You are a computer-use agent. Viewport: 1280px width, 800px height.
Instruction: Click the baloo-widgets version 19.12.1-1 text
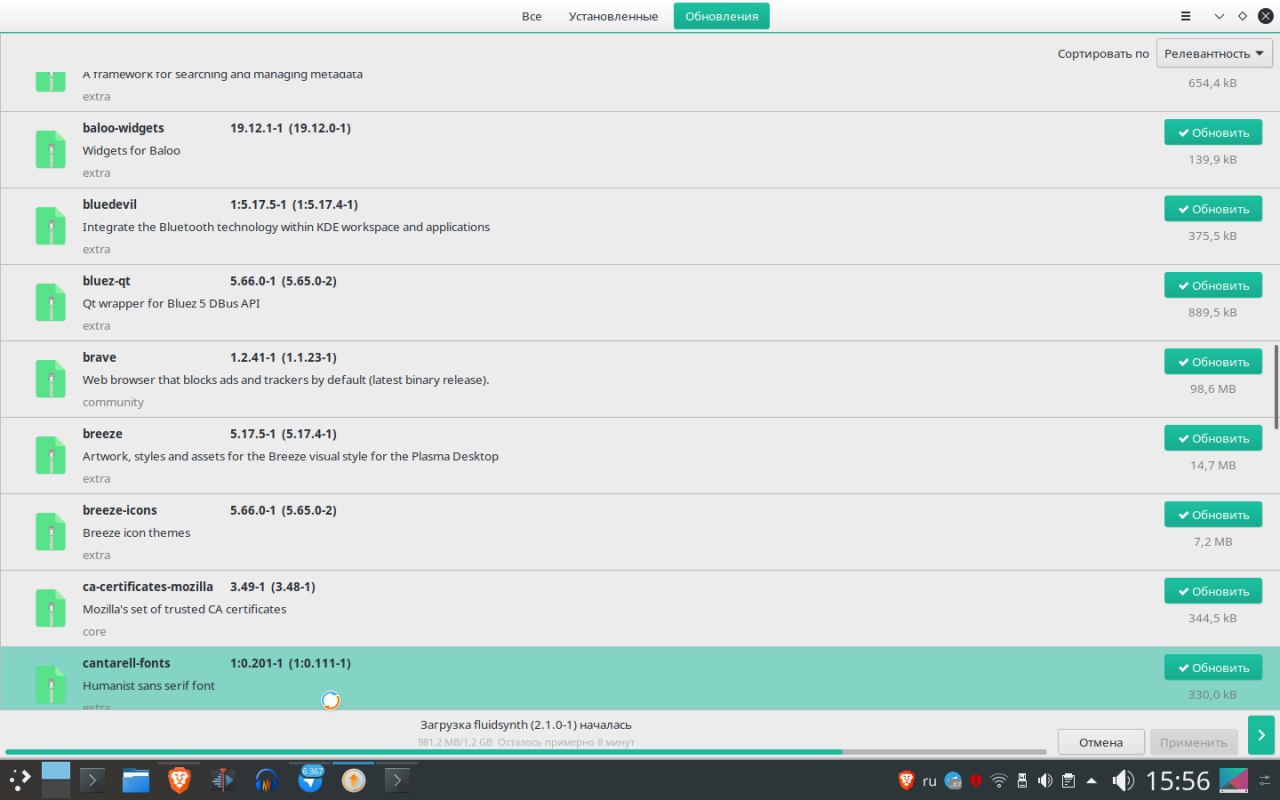[x=258, y=128]
